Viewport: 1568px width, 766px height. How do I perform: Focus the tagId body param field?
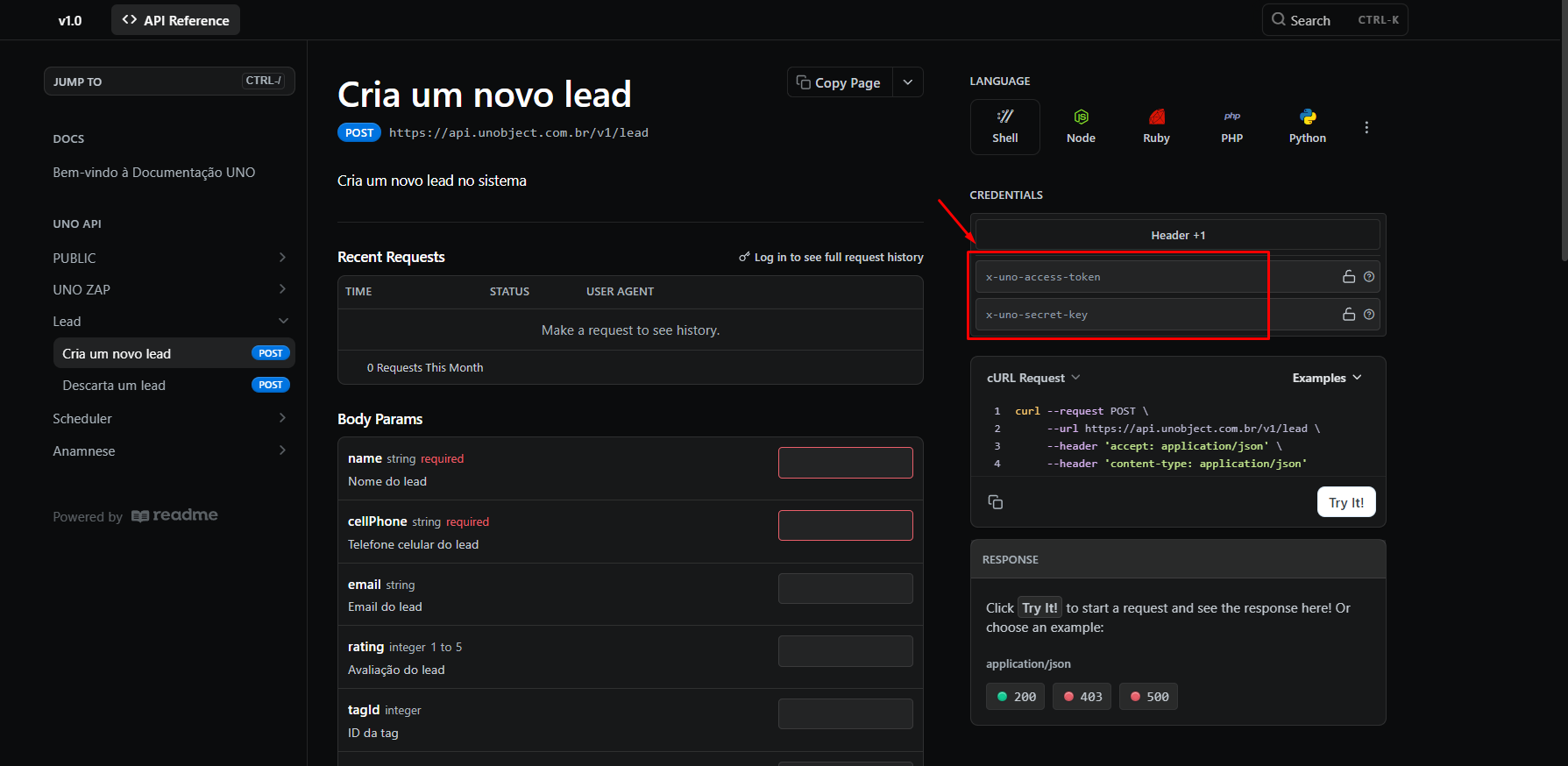846,713
